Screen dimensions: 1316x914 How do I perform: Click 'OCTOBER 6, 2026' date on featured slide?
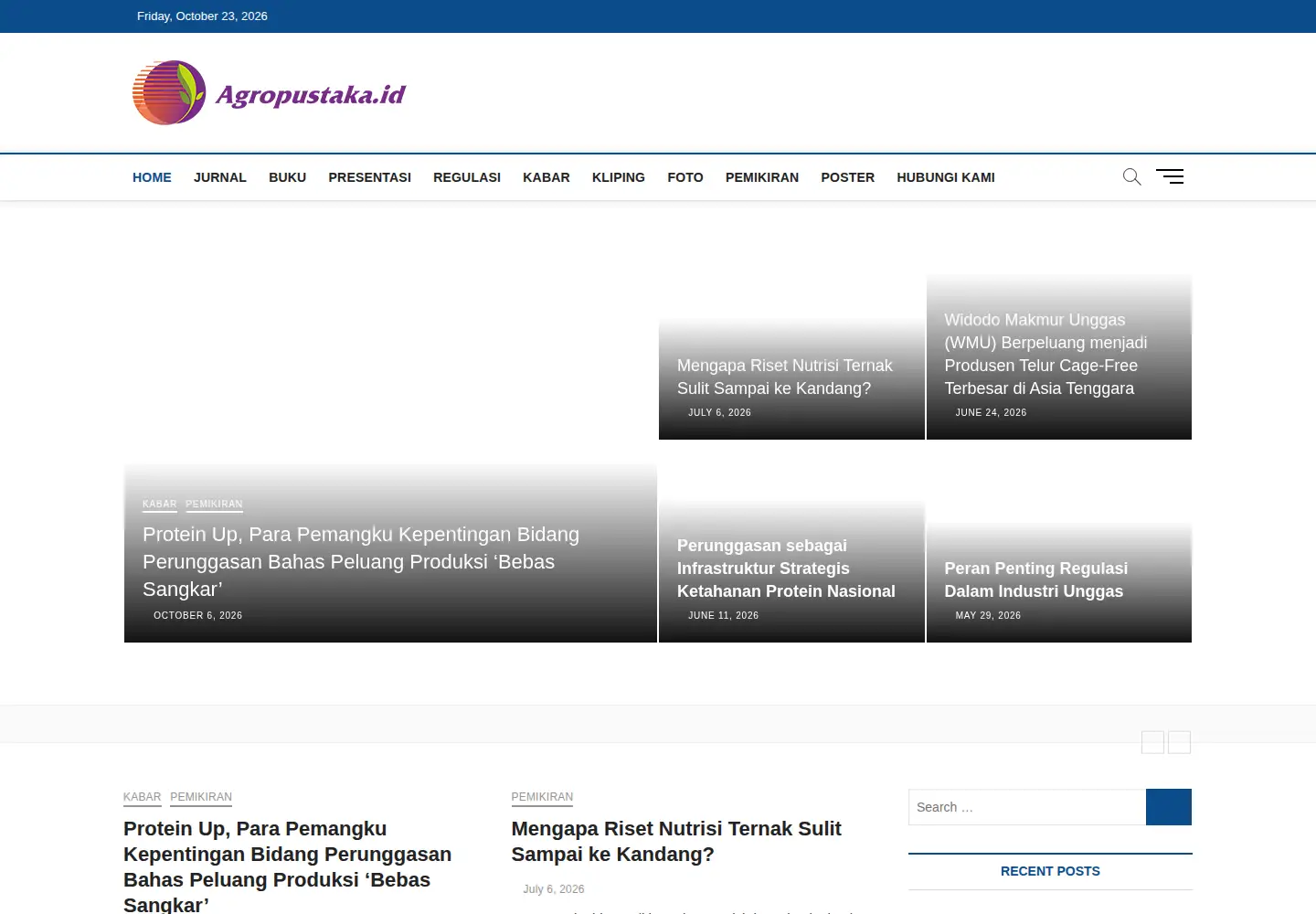coord(198,616)
